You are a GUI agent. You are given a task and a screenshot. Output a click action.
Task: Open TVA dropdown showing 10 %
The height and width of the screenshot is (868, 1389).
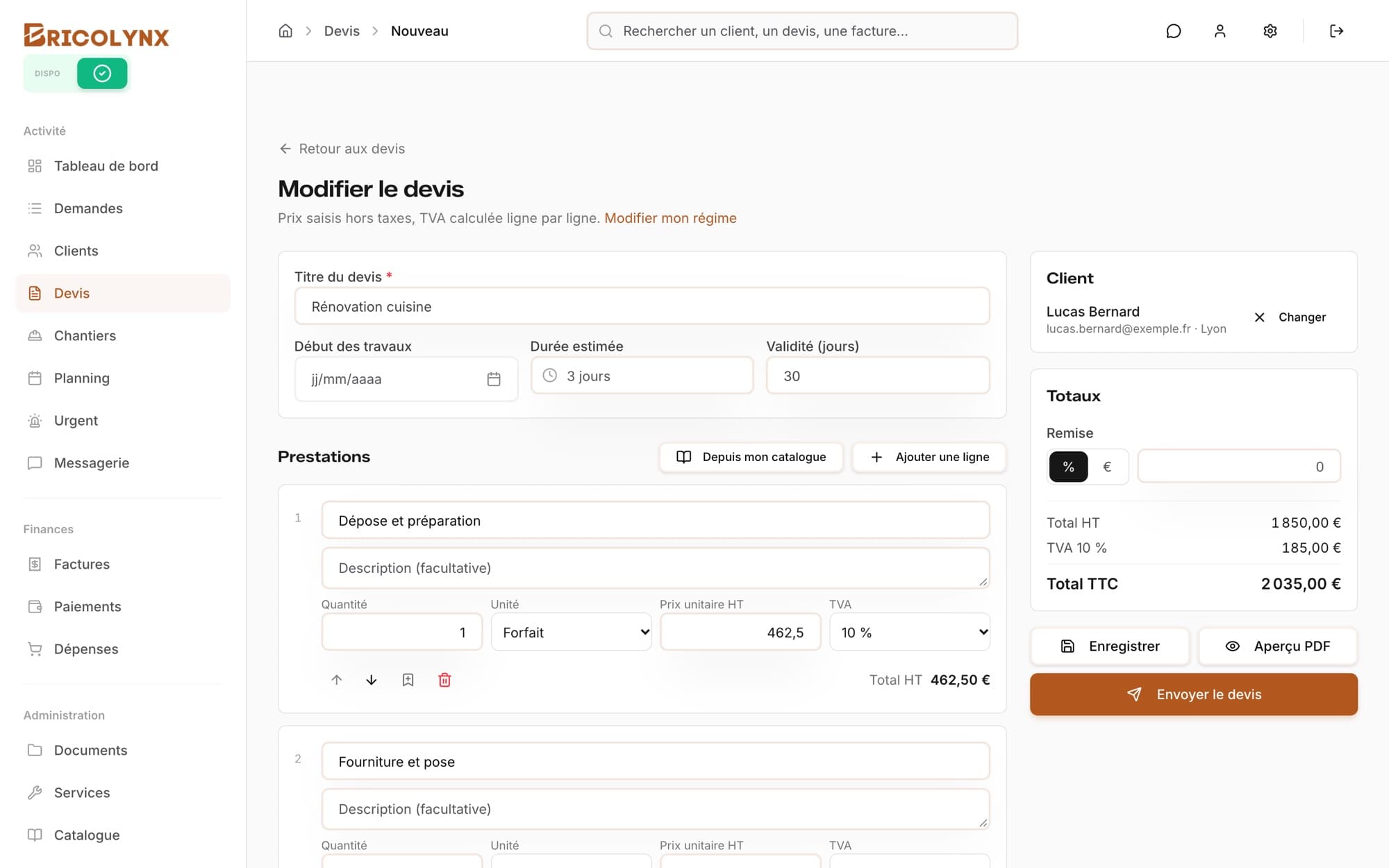pos(910,632)
